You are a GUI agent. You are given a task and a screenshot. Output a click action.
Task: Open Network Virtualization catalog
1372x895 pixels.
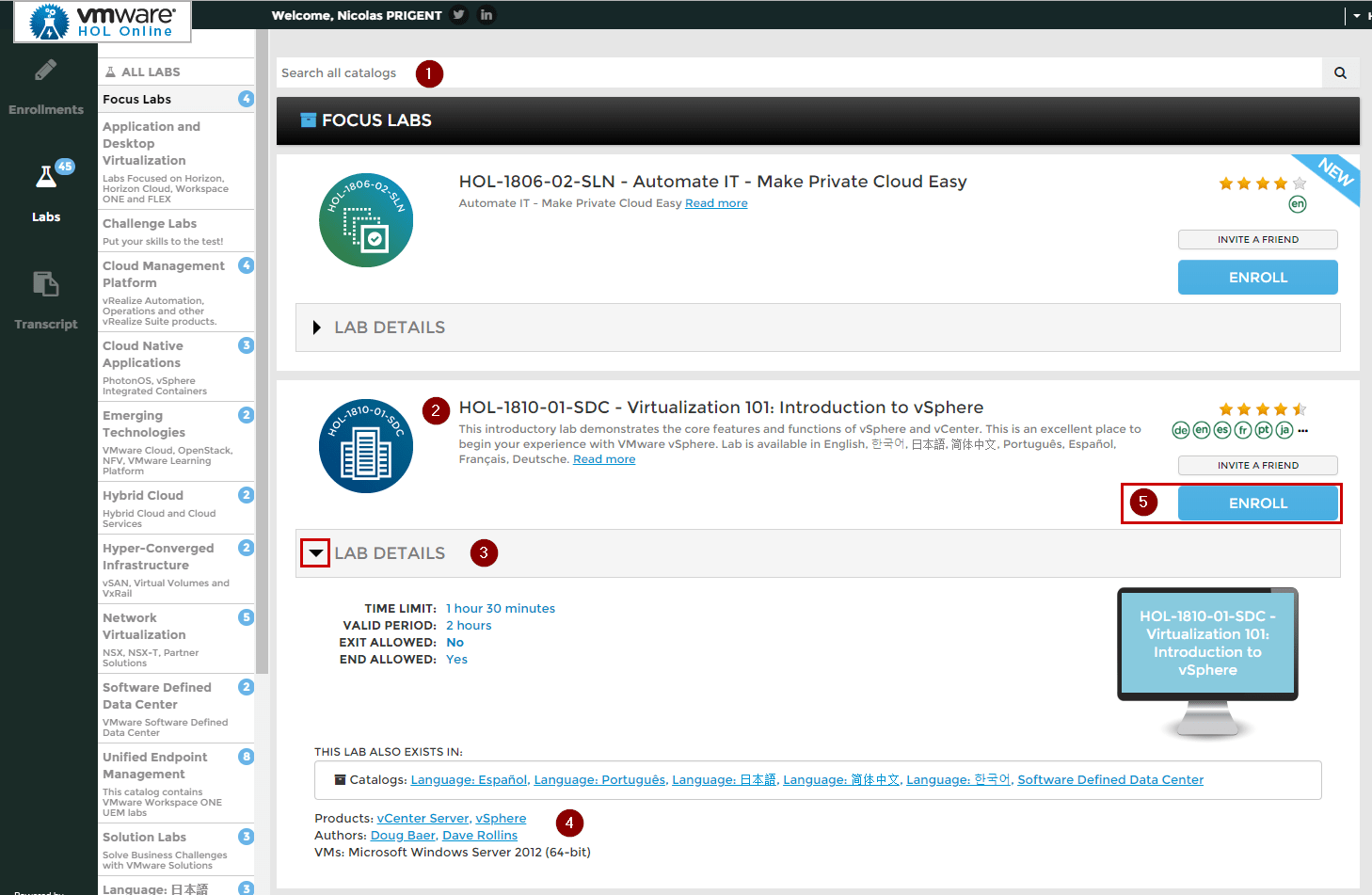[x=176, y=638]
